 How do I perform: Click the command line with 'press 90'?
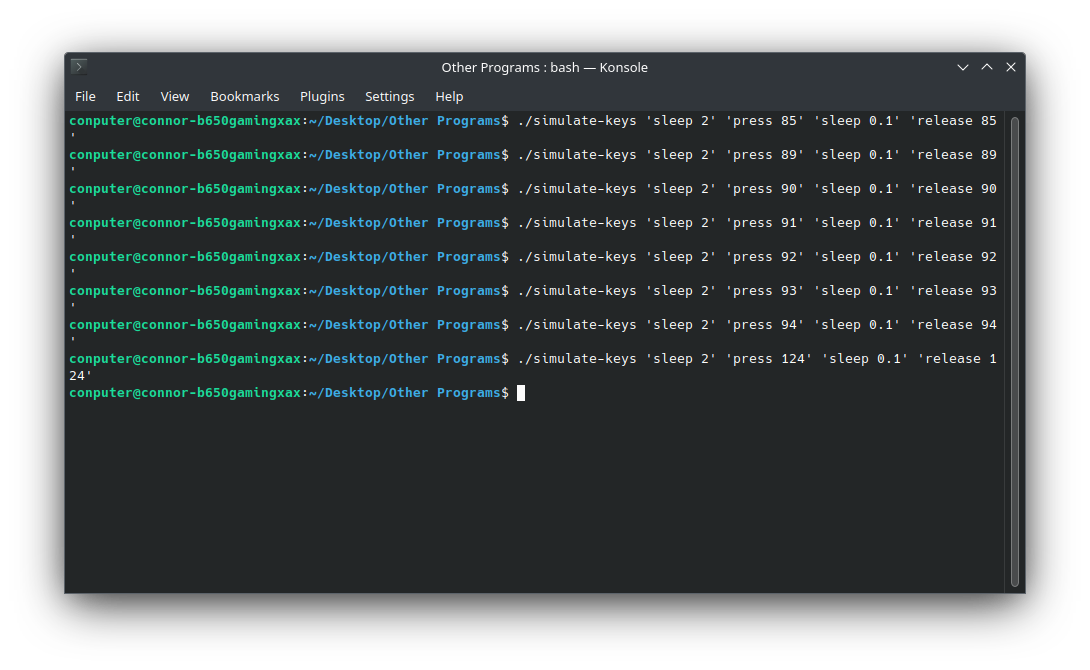533,189
